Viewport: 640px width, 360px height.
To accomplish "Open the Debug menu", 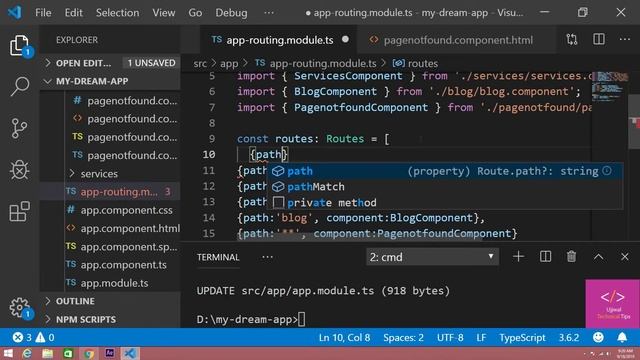I will click(x=231, y=13).
